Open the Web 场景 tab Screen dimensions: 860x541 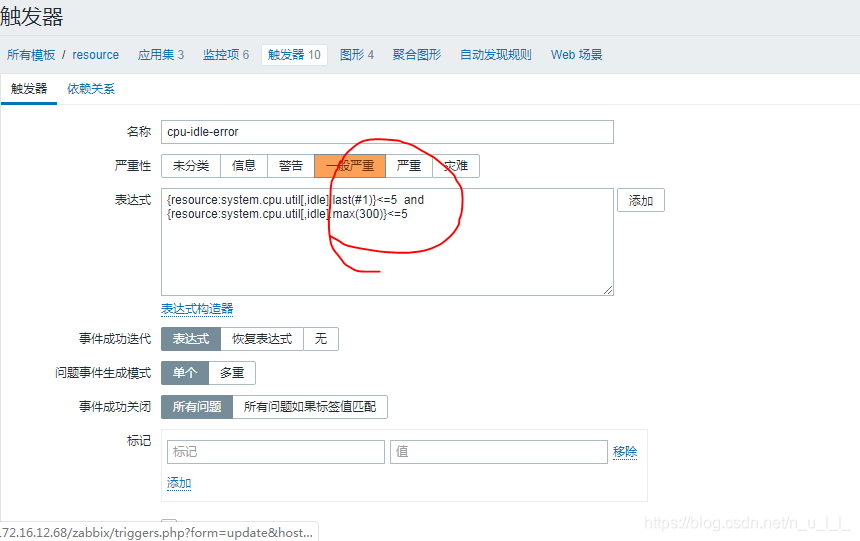576,55
